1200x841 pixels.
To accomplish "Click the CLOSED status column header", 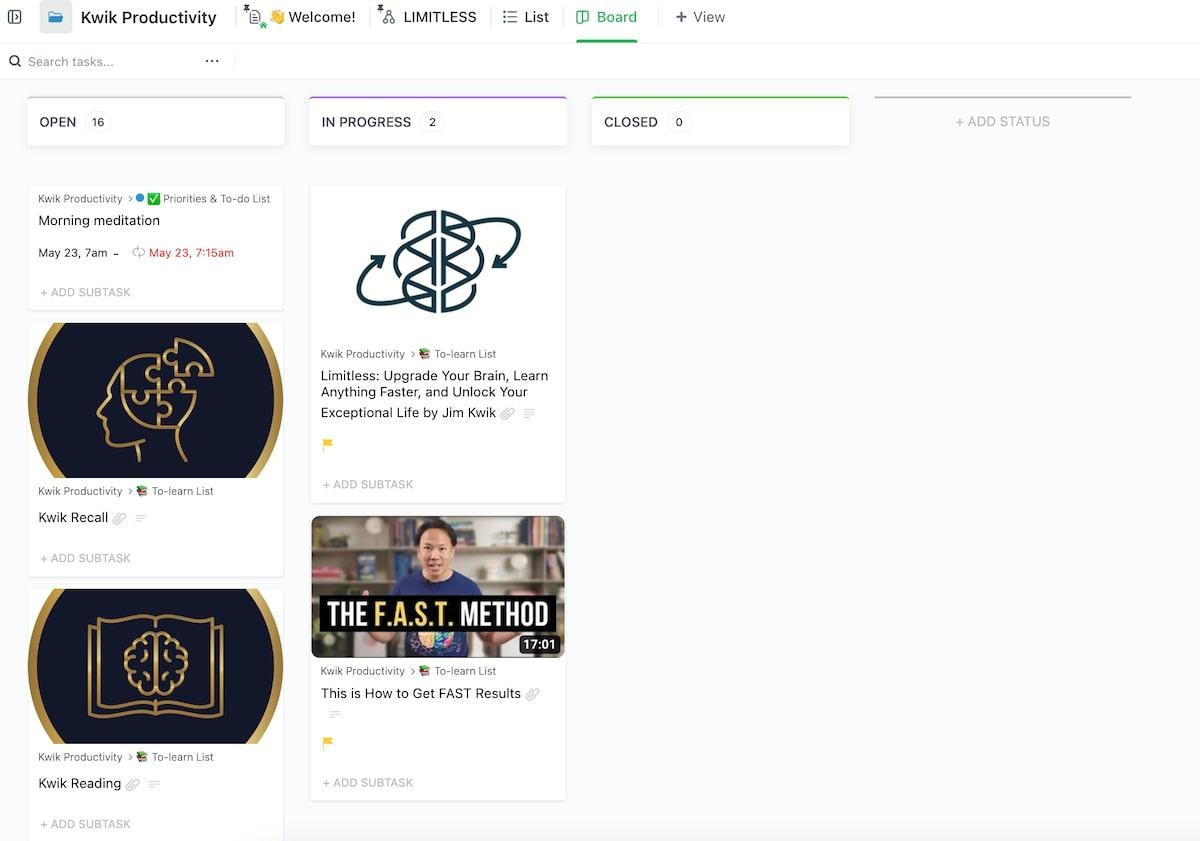I will 720,122.
